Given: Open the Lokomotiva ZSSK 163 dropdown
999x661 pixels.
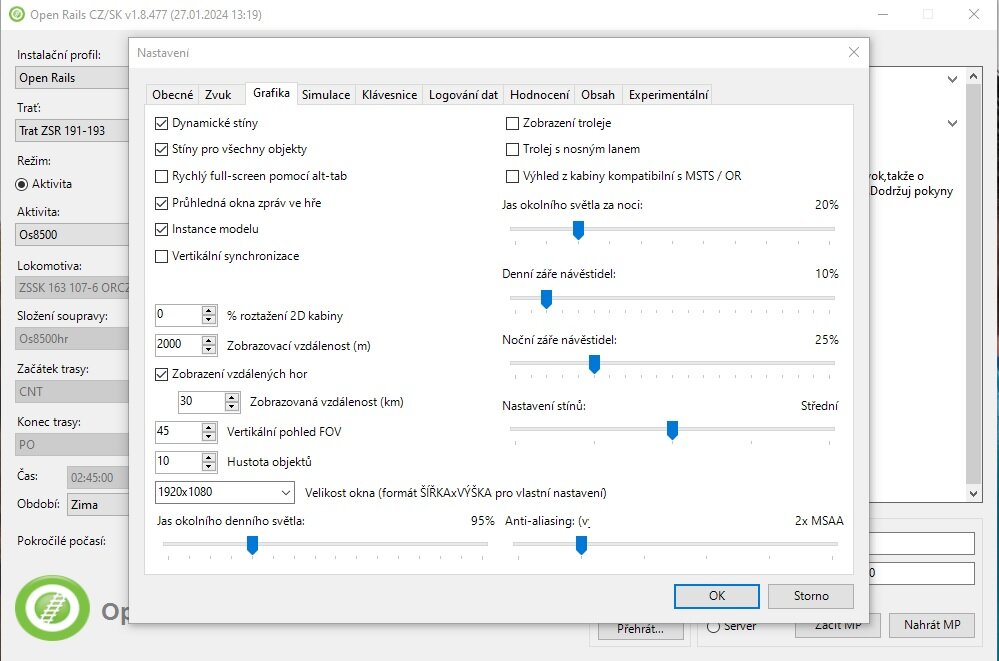Looking at the screenshot, I should (x=72, y=287).
